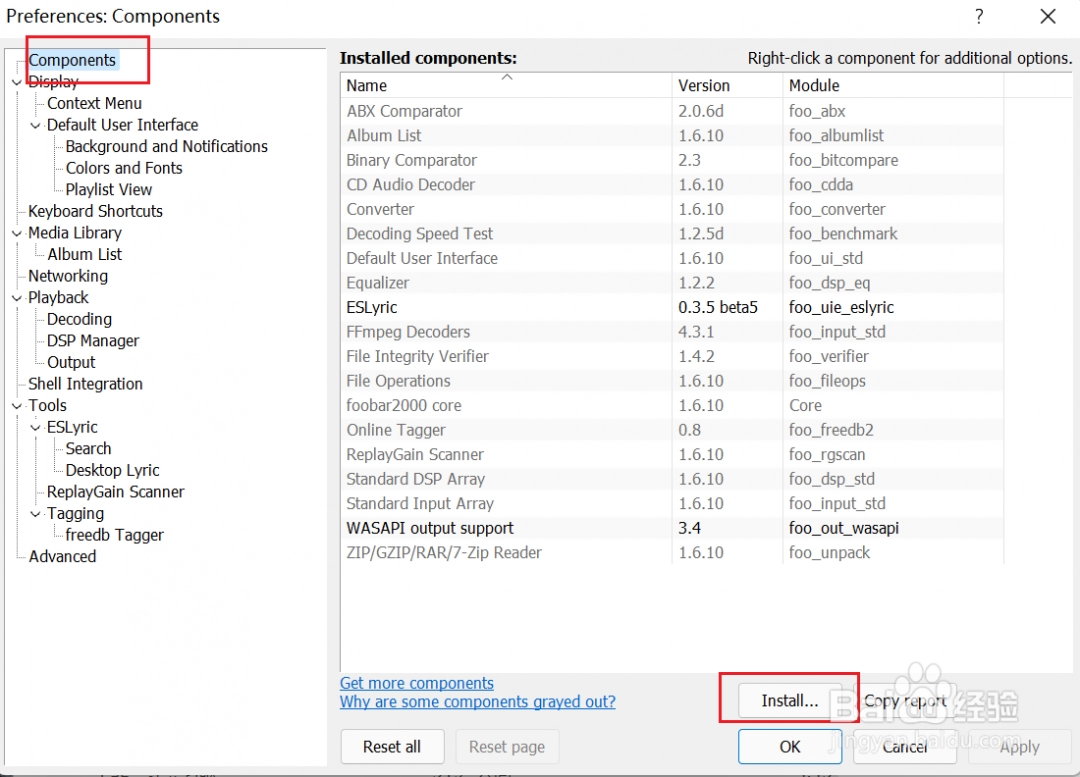Viewport: 1080px width, 777px height.
Task: Click the Reset all button
Action: tap(392, 747)
